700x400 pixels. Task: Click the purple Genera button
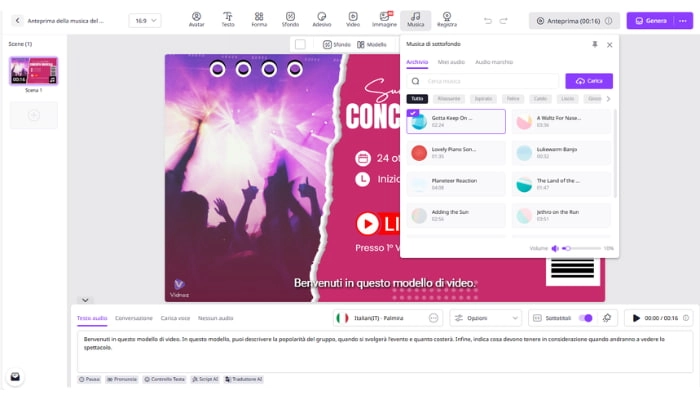point(658,20)
